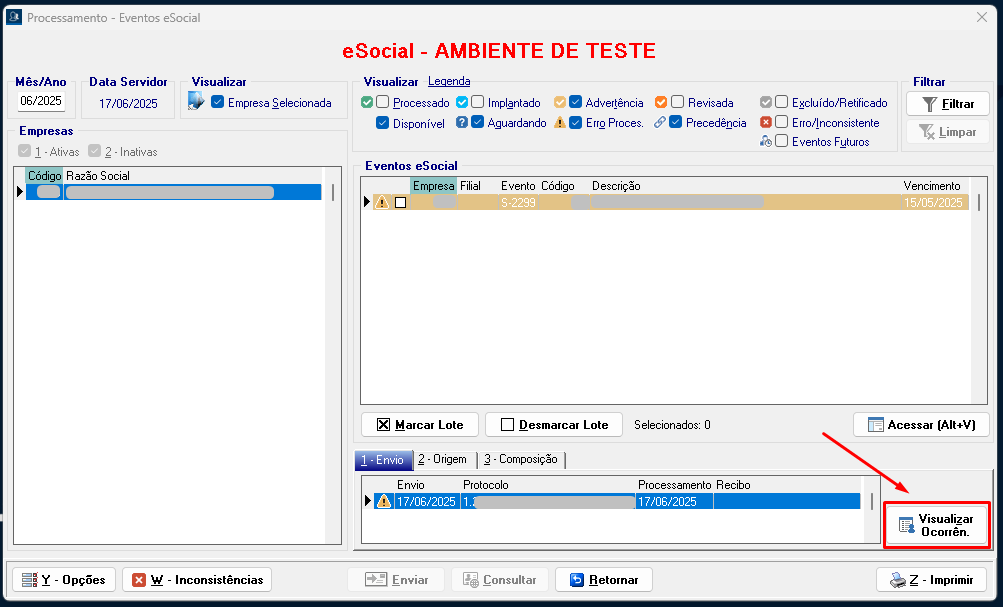This screenshot has height=607, width=1003.
Task: Select the checkbox in S-2299 event row
Action: pyautogui.click(x=401, y=202)
